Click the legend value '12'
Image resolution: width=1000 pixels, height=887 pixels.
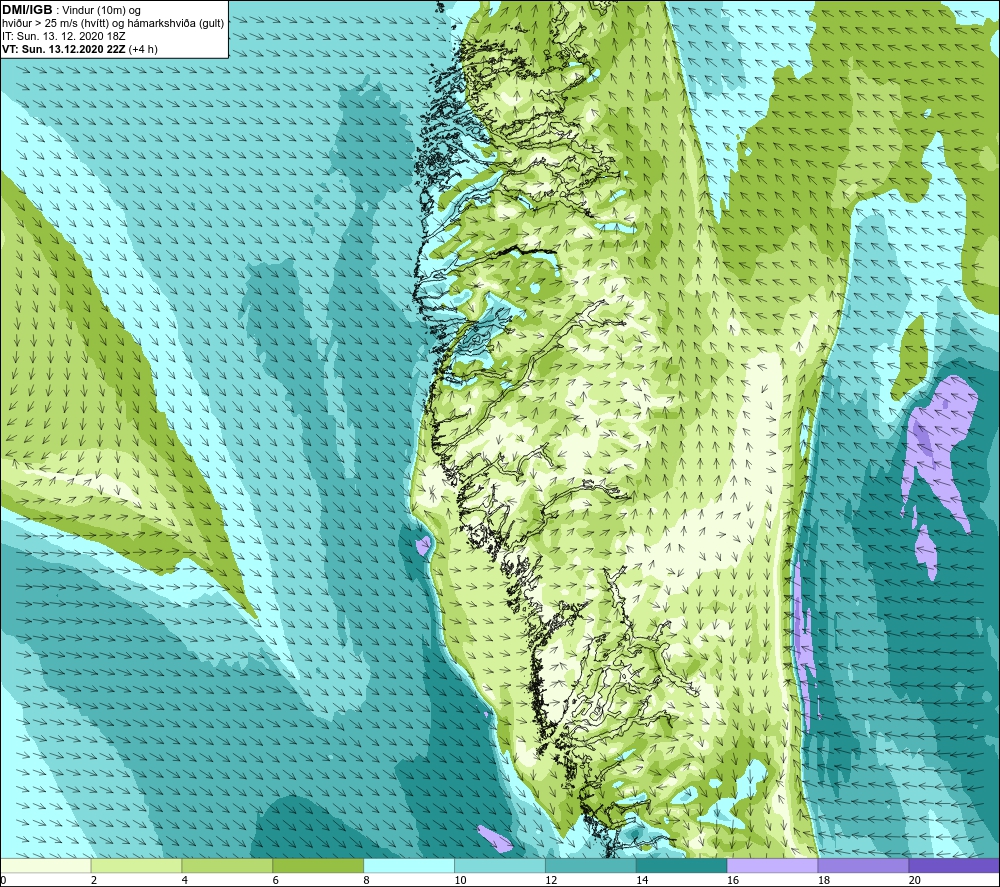[x=551, y=880]
